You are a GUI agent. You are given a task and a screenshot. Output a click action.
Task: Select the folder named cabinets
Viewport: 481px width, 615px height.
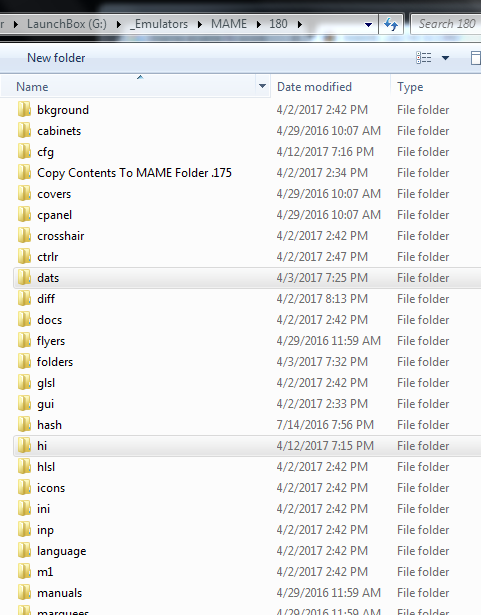59,131
